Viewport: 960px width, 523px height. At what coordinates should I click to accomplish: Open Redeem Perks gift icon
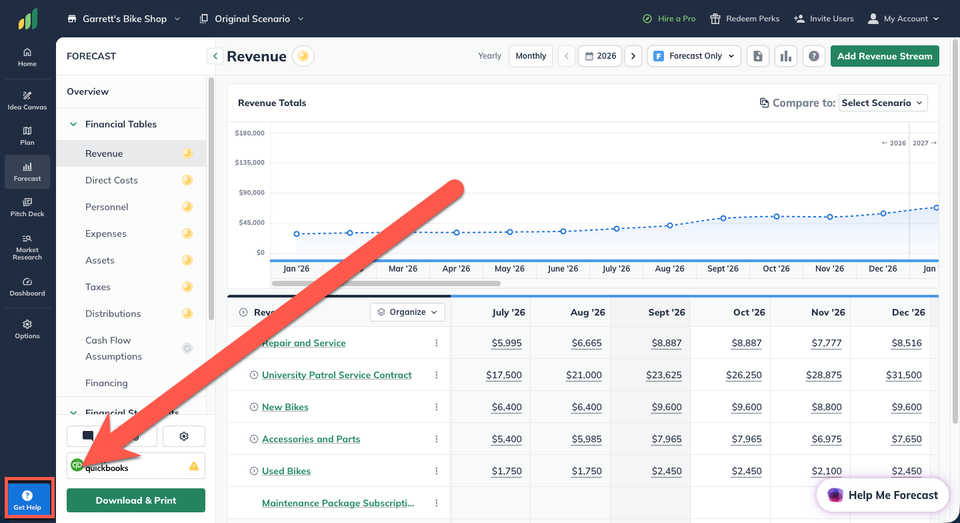click(714, 18)
